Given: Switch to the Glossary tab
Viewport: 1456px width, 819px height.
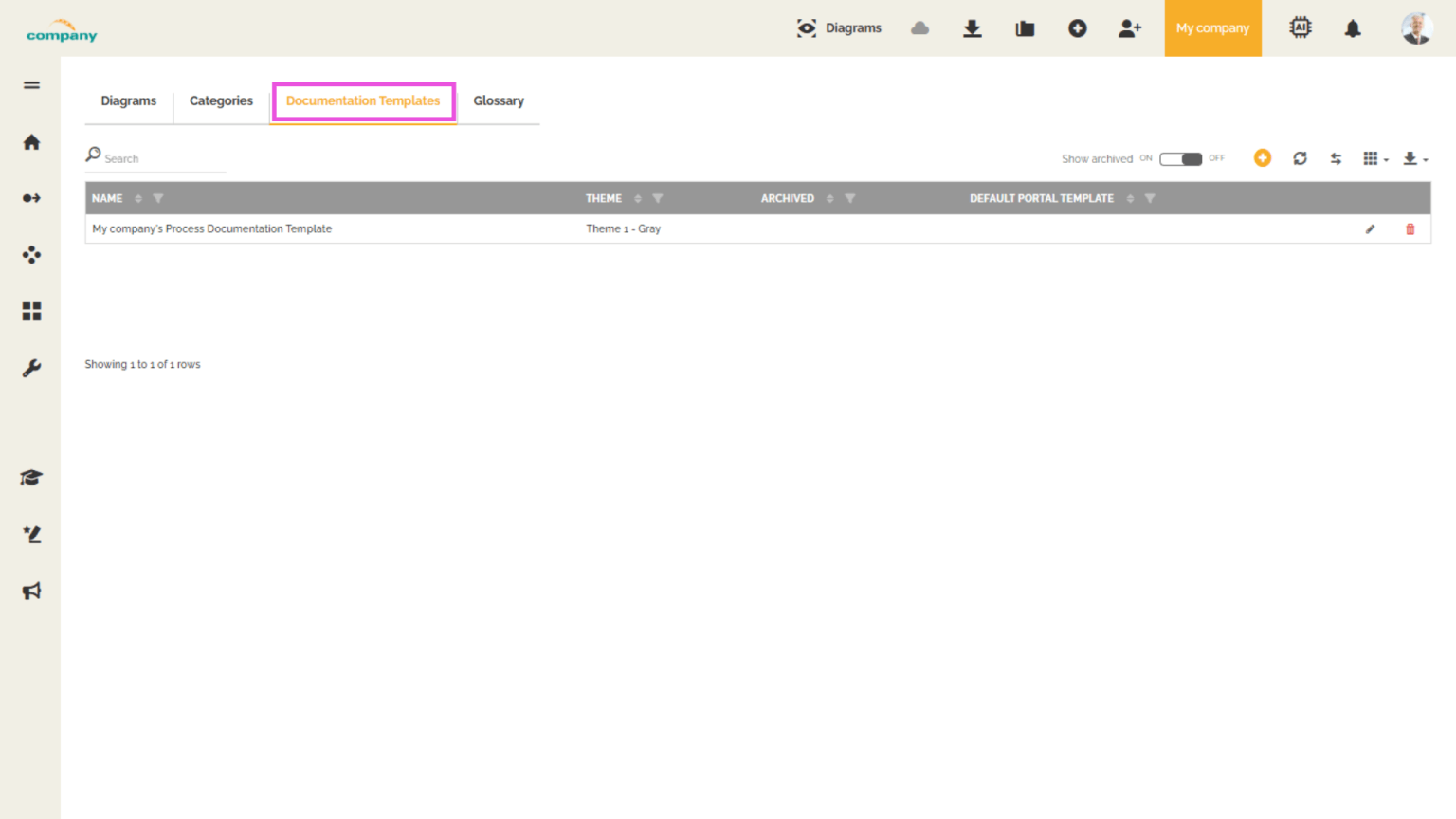Looking at the screenshot, I should click(x=499, y=100).
